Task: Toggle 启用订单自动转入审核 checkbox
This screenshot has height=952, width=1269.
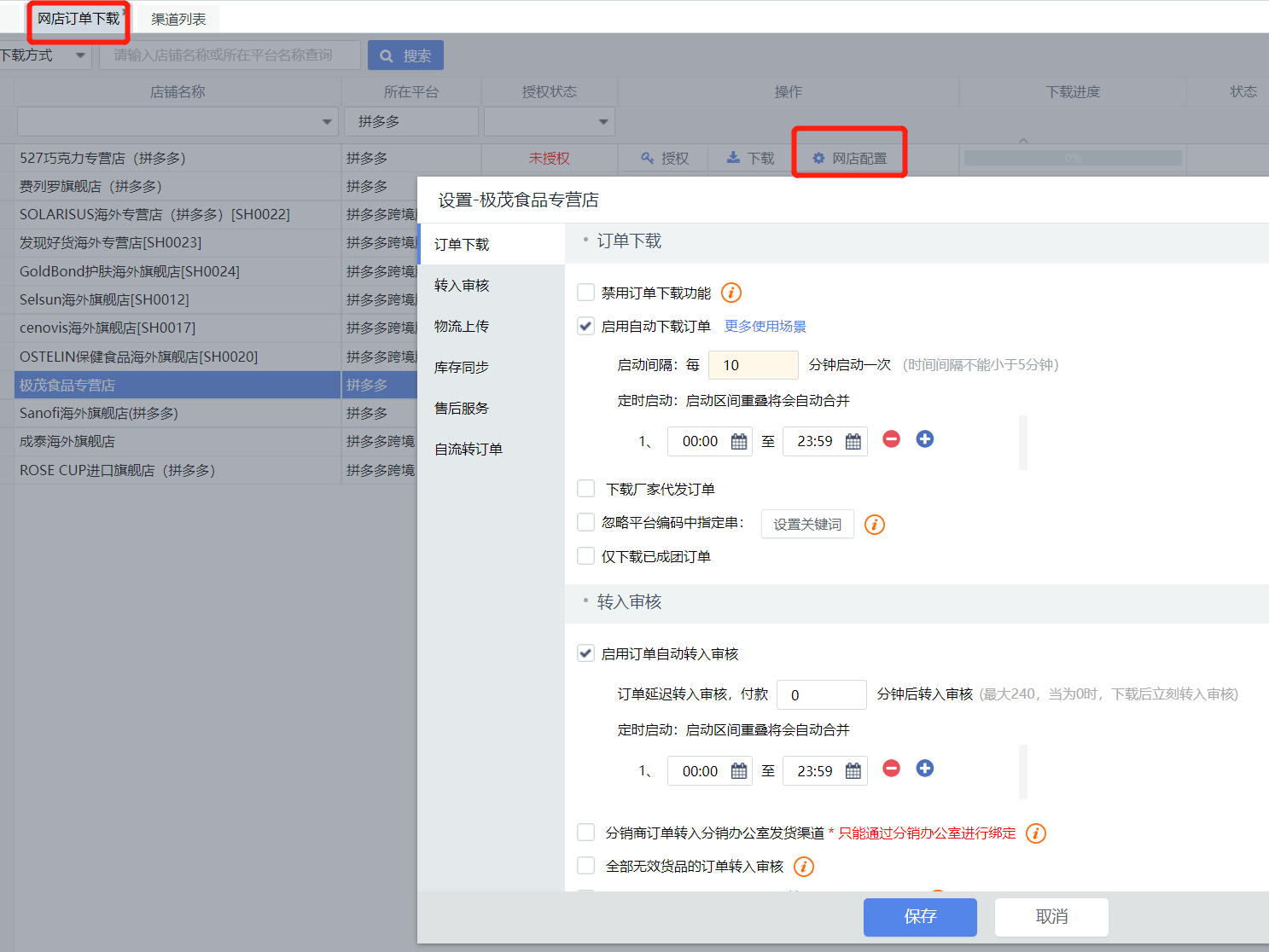Action: [x=586, y=653]
